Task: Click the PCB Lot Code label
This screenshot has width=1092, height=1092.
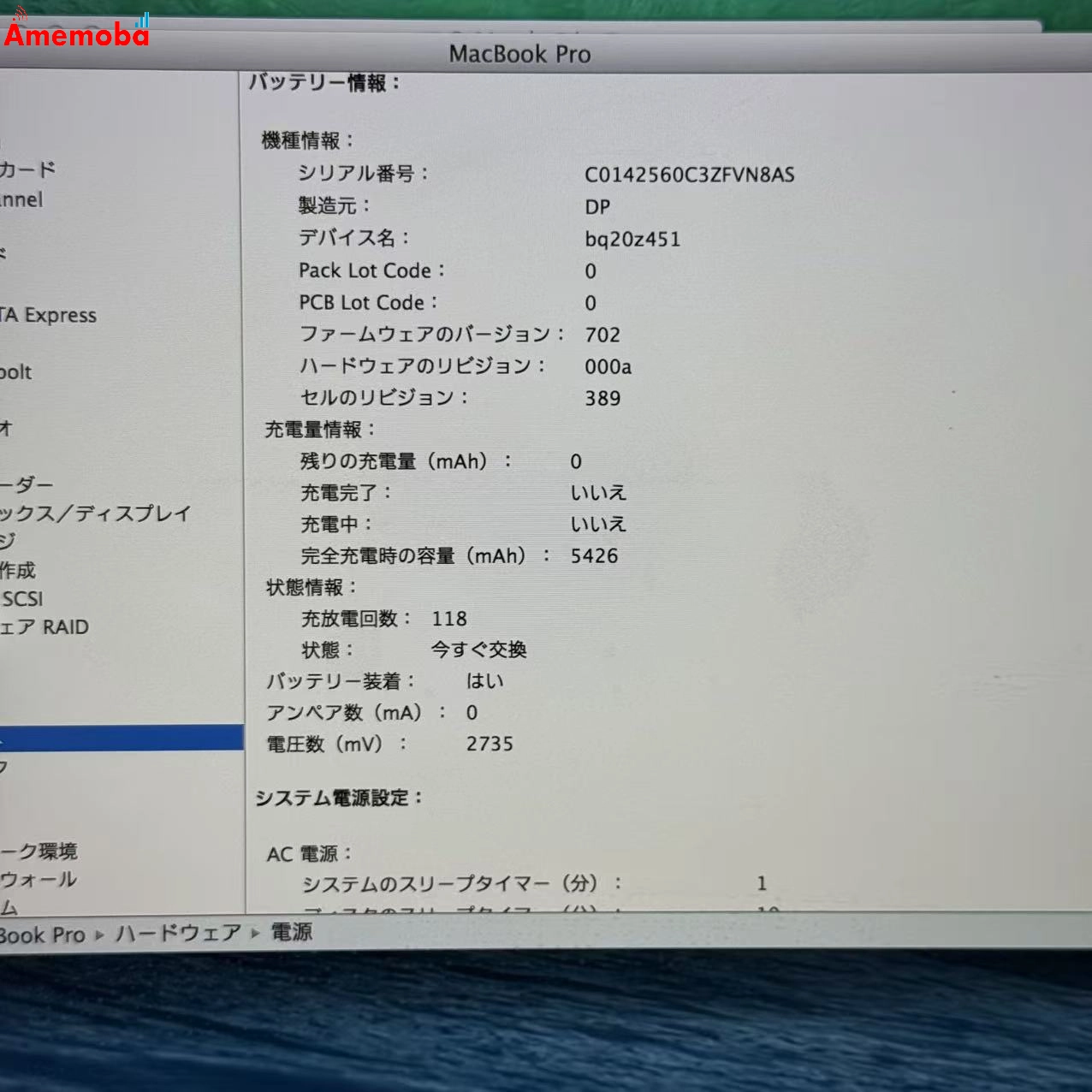Action: pos(369,303)
